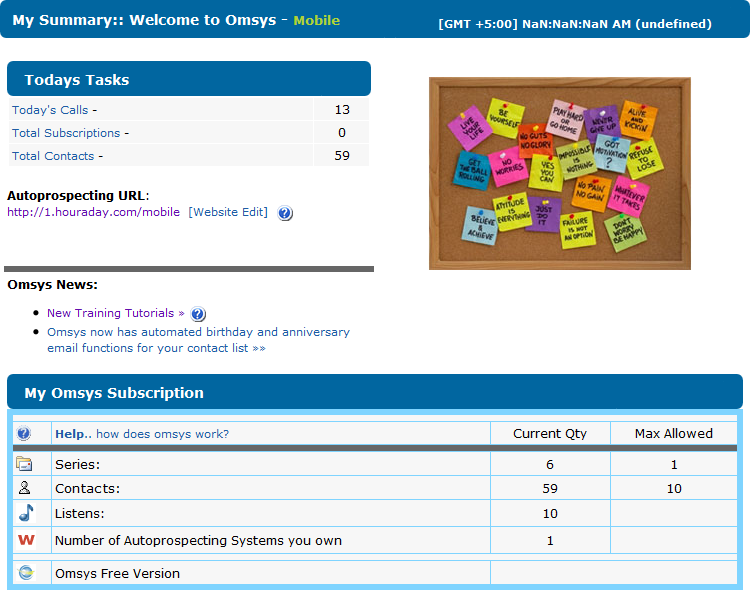Image resolution: width=750 pixels, height=597 pixels.
Task: Click the Omsys News: heading
Action: pyautogui.click(x=53, y=285)
